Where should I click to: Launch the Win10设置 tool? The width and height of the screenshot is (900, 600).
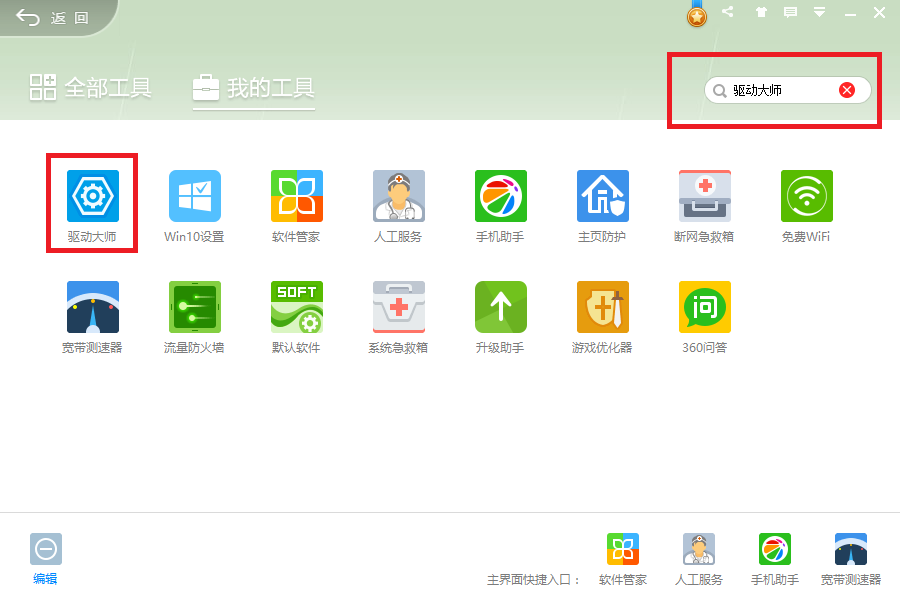click(x=195, y=196)
